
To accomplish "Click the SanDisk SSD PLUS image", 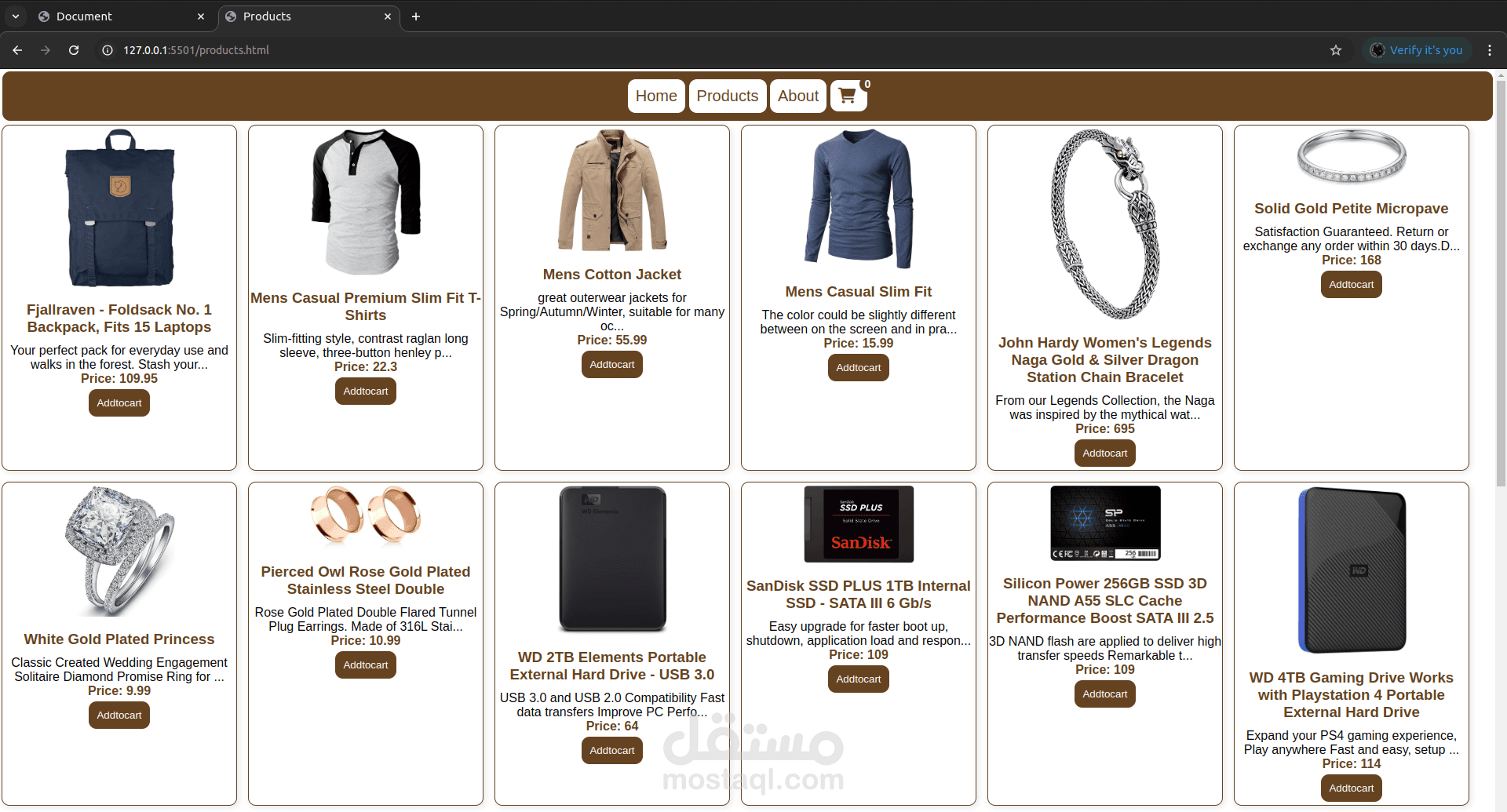I will tap(859, 524).
